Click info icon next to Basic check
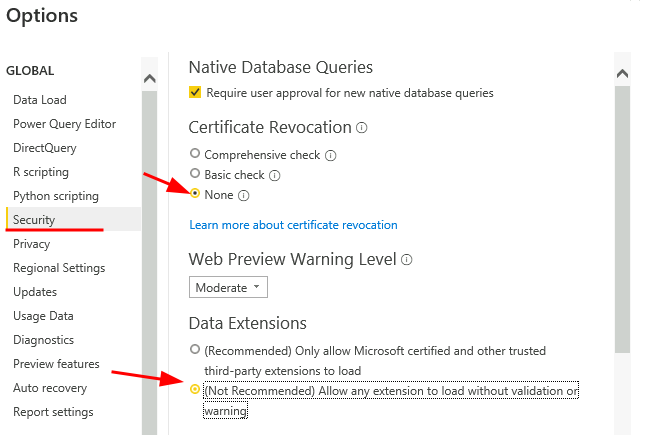Viewport: 651px width, 435px height. (x=274, y=175)
